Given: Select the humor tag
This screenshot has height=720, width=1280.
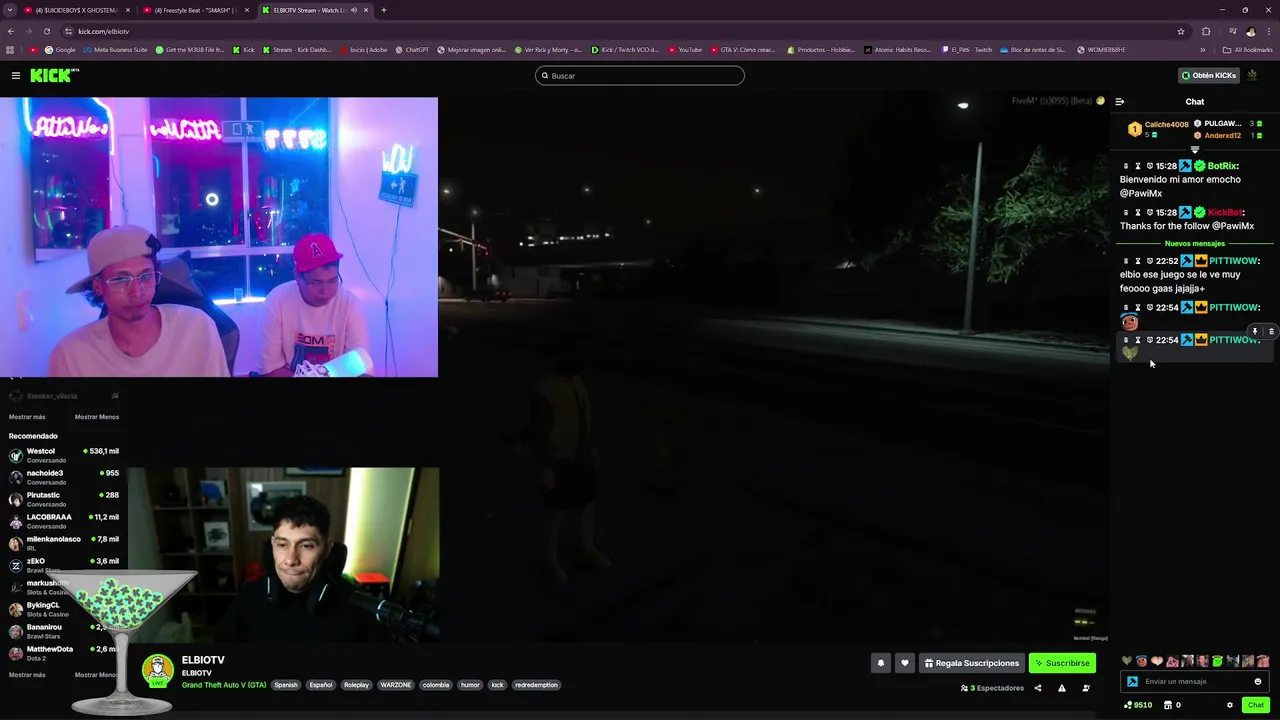Looking at the screenshot, I should (470, 685).
